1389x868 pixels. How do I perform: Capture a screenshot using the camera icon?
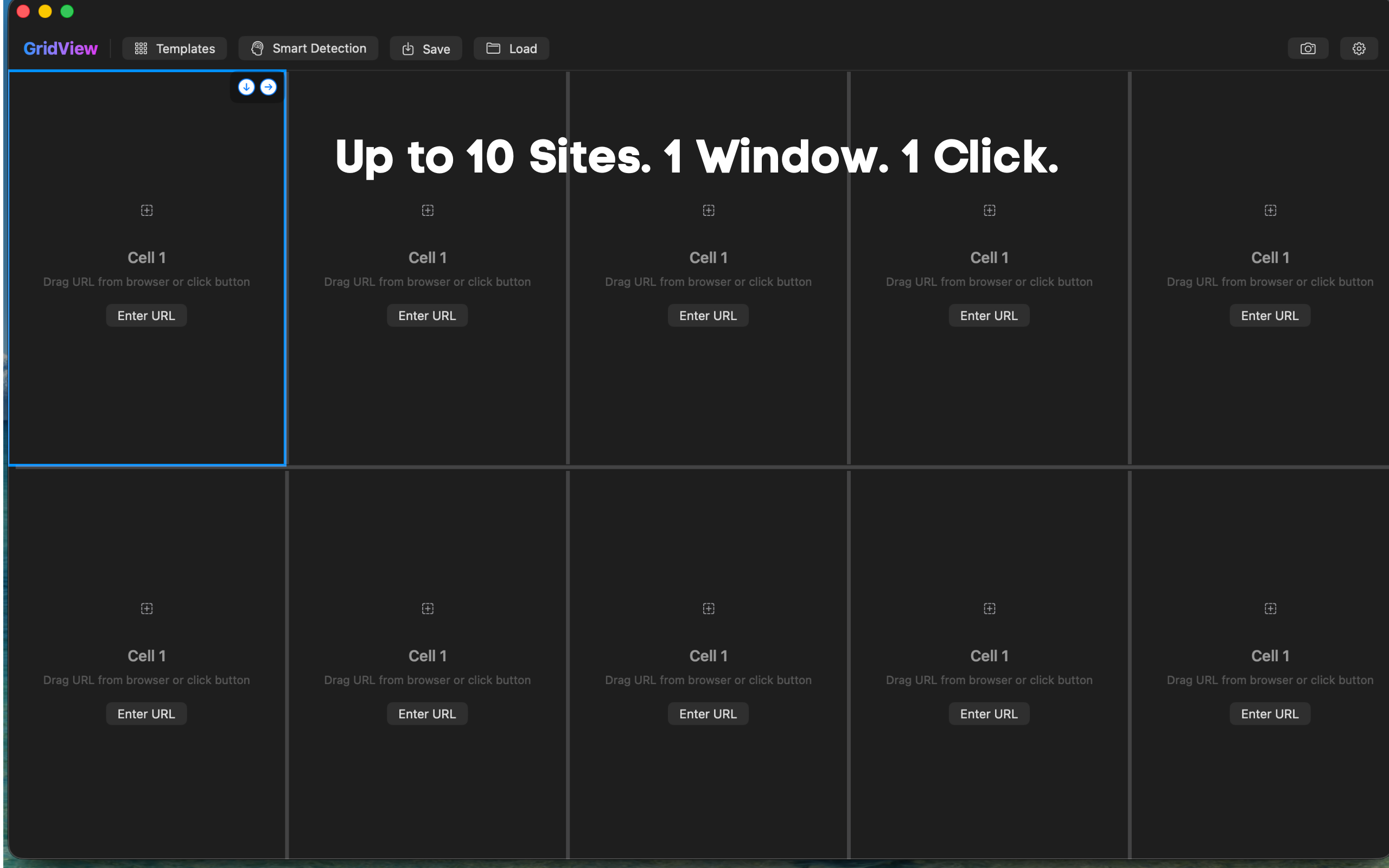click(x=1308, y=48)
